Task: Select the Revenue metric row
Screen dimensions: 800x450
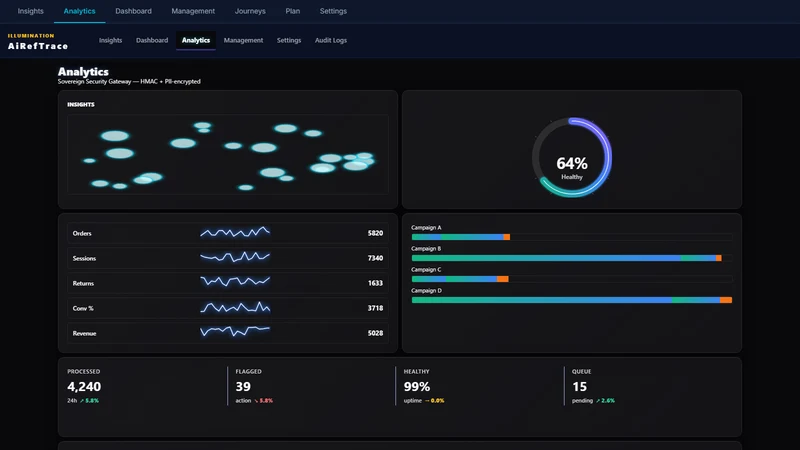Action: pos(228,333)
